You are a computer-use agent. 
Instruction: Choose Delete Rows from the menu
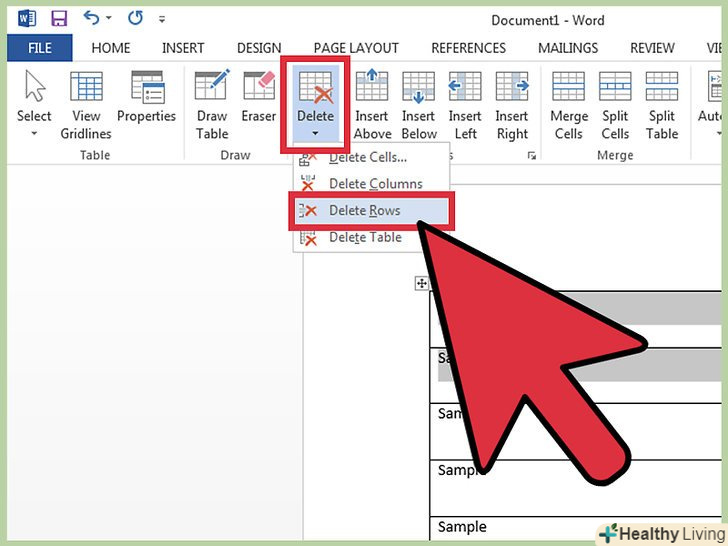click(365, 210)
